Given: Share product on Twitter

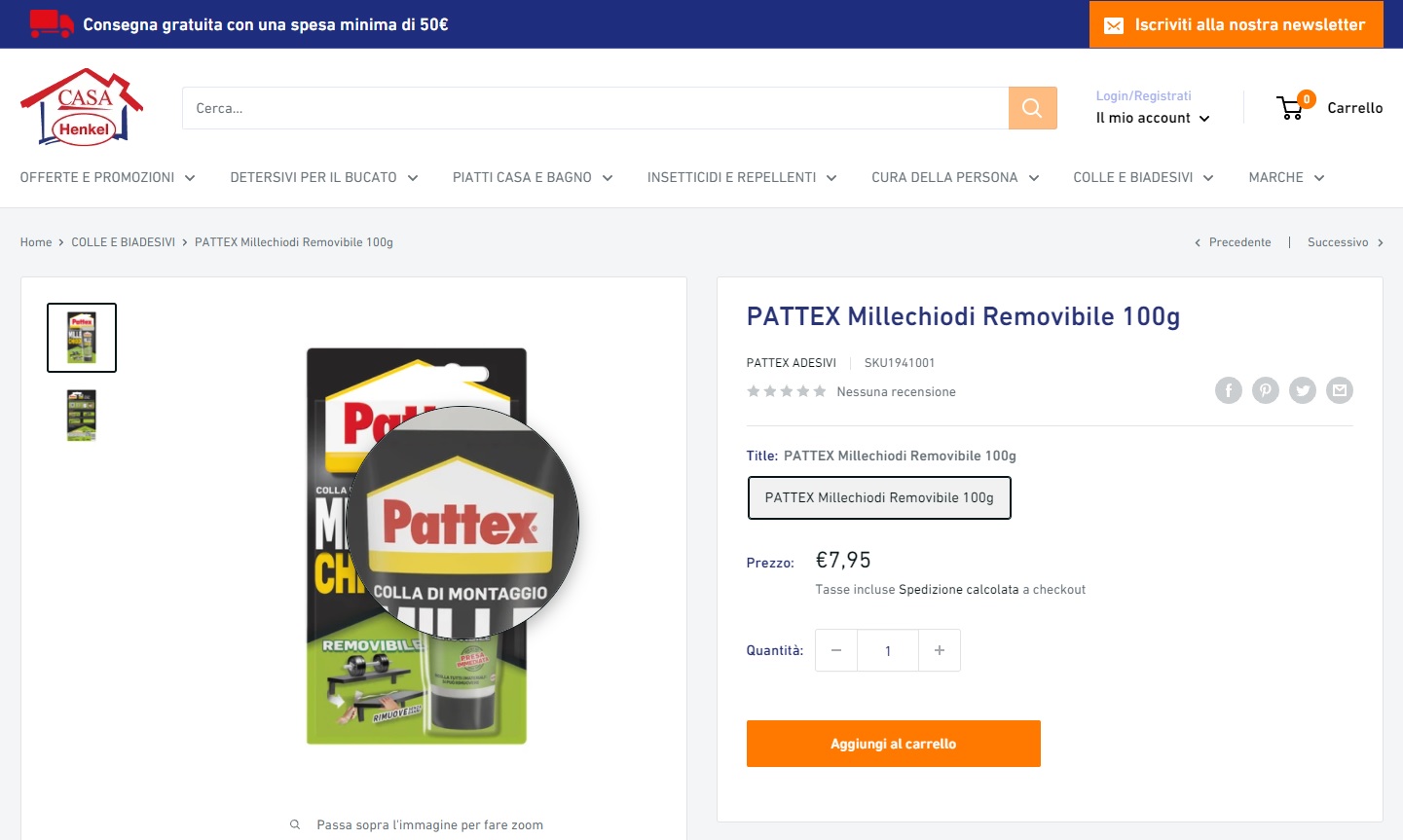Looking at the screenshot, I should coord(1303,390).
